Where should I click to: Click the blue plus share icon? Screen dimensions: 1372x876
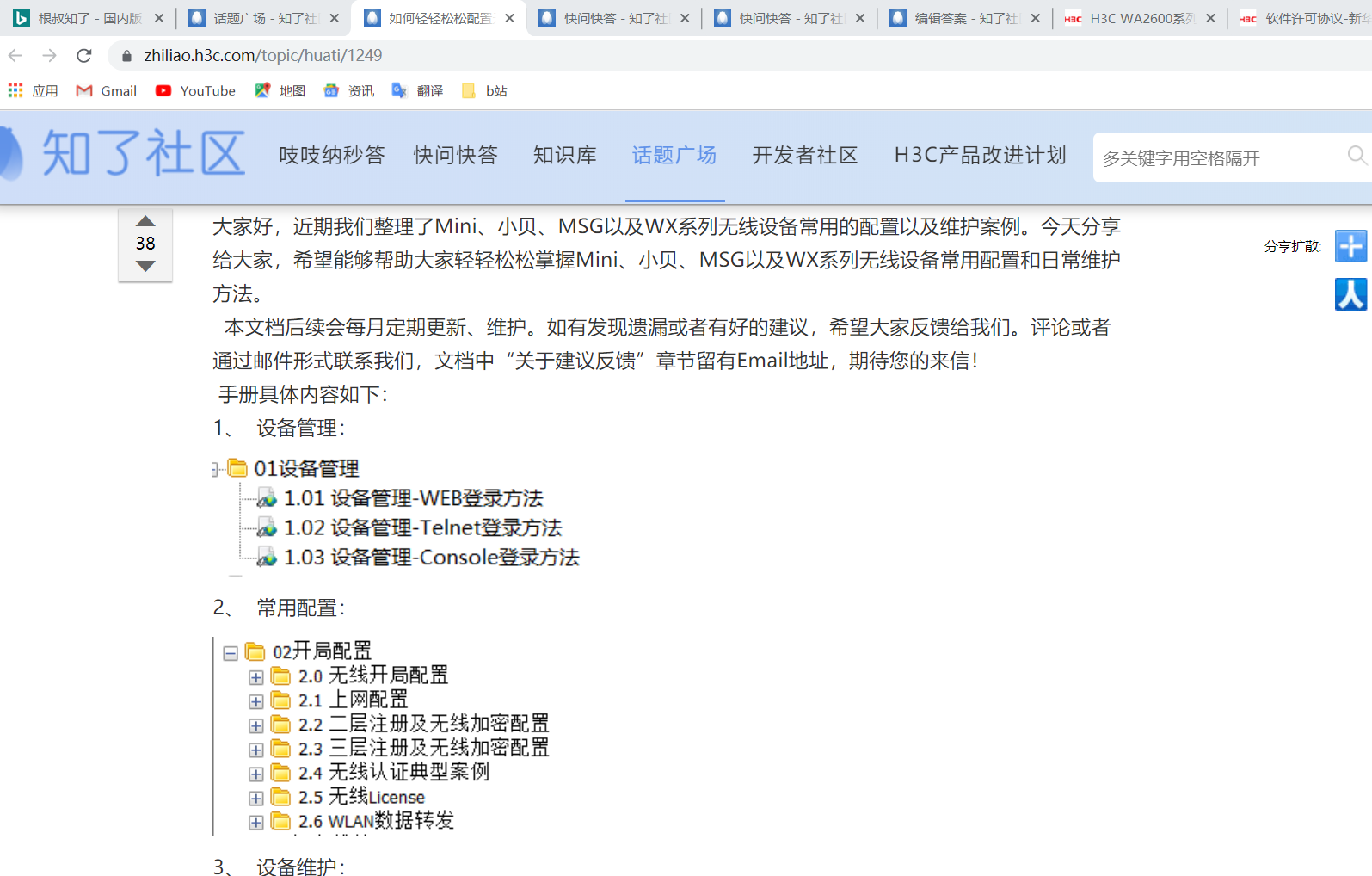(x=1350, y=246)
